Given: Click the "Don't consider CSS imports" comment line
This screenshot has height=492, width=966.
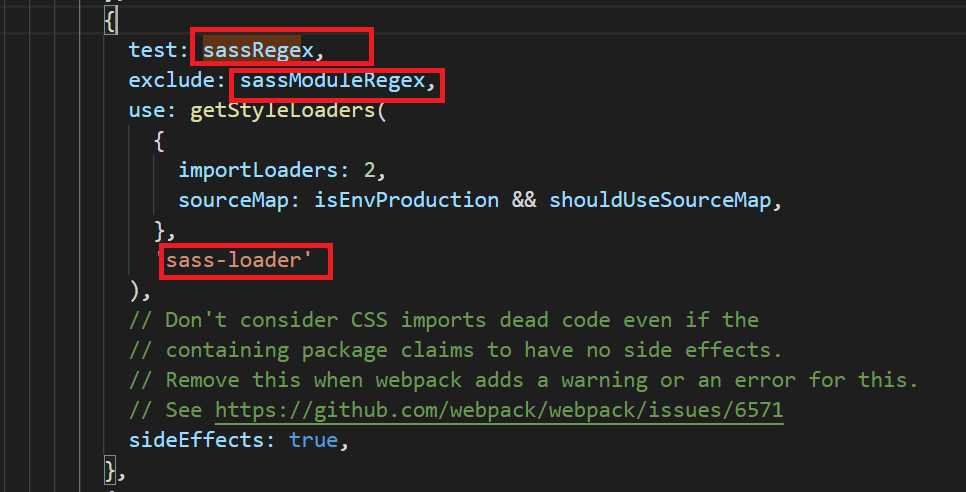Looking at the screenshot, I should (445, 320).
